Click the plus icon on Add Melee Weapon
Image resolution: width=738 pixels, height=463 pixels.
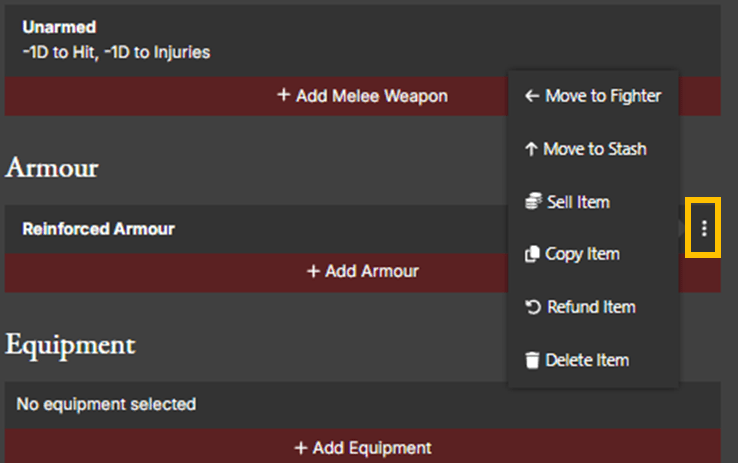click(x=284, y=96)
